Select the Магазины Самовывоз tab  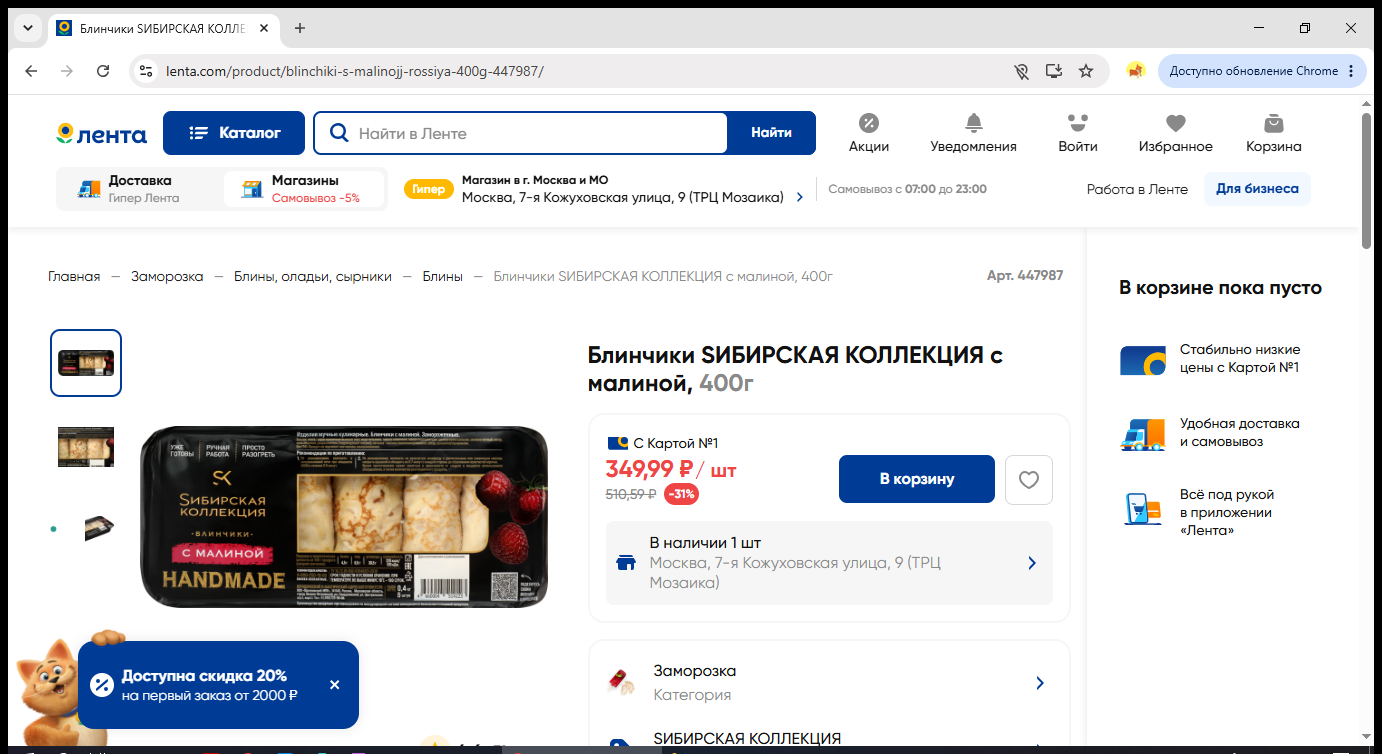coord(304,189)
